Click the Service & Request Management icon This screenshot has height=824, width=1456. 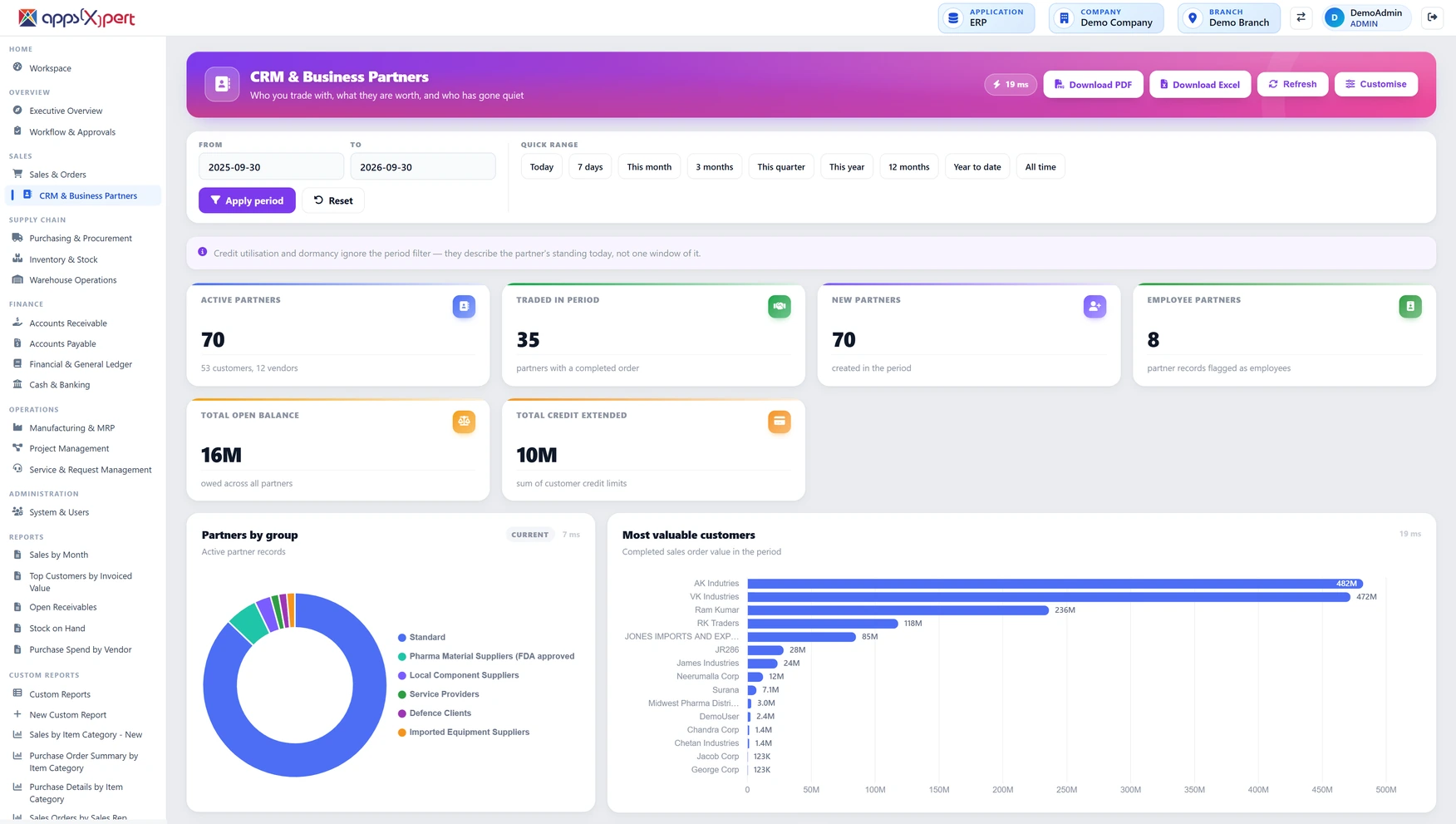[17, 469]
